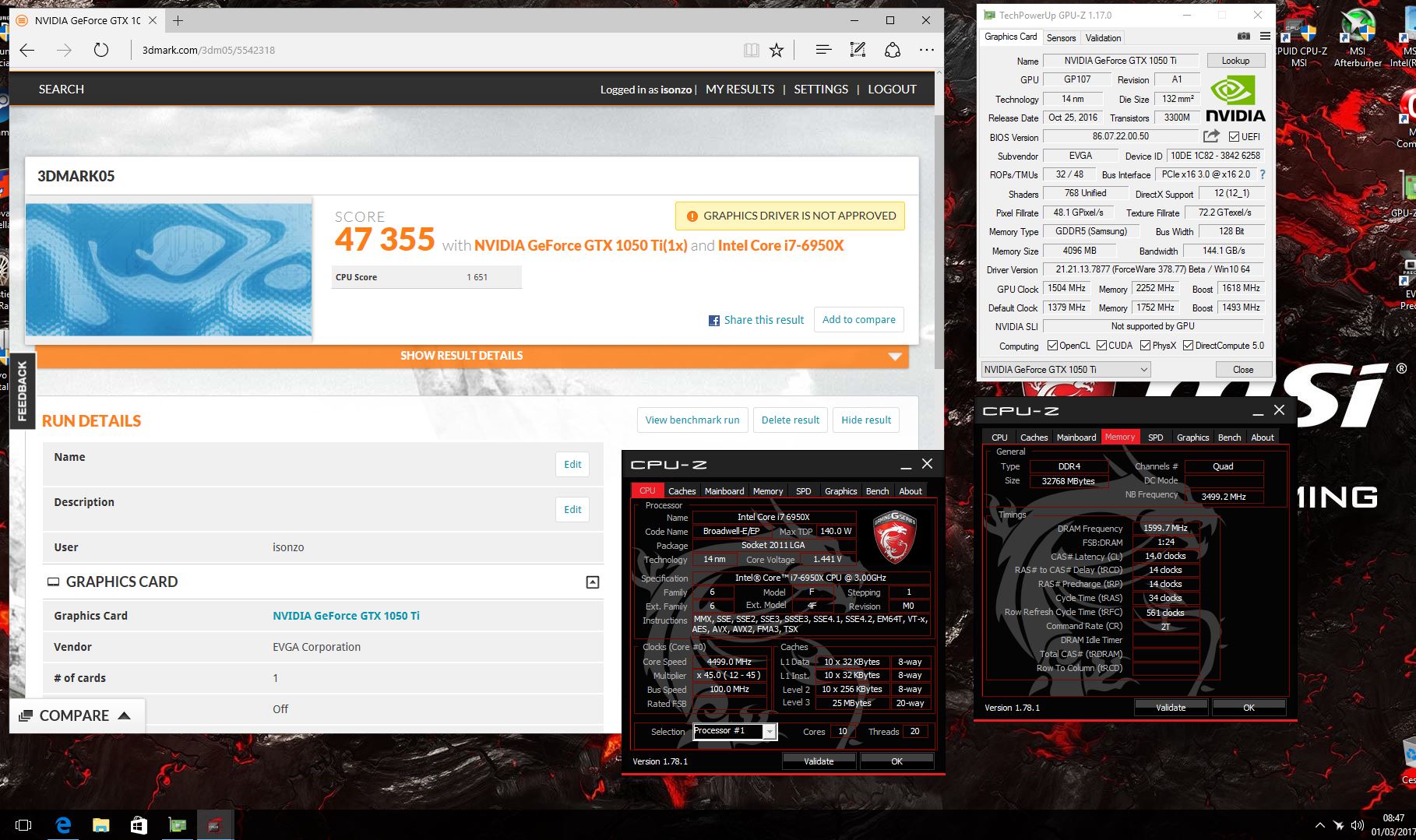Open GPU-Z hamburger menu
1416x840 pixels.
(x=1265, y=37)
